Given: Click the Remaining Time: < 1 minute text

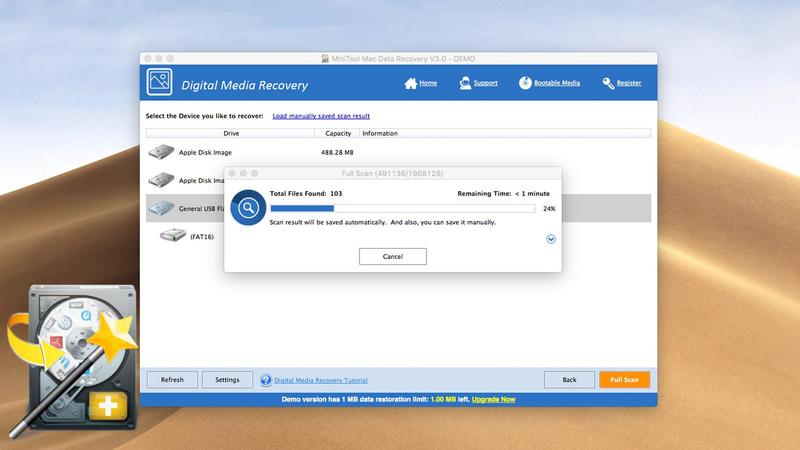Looking at the screenshot, I should click(x=504, y=193).
